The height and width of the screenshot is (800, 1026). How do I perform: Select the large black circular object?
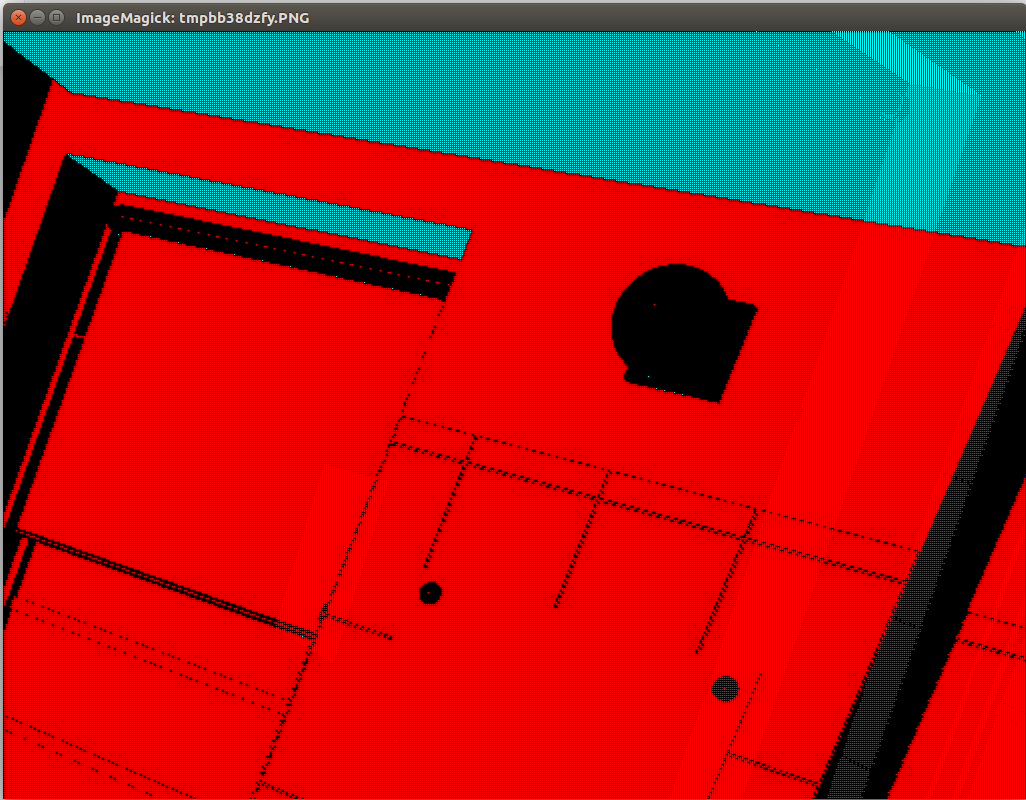(670, 320)
